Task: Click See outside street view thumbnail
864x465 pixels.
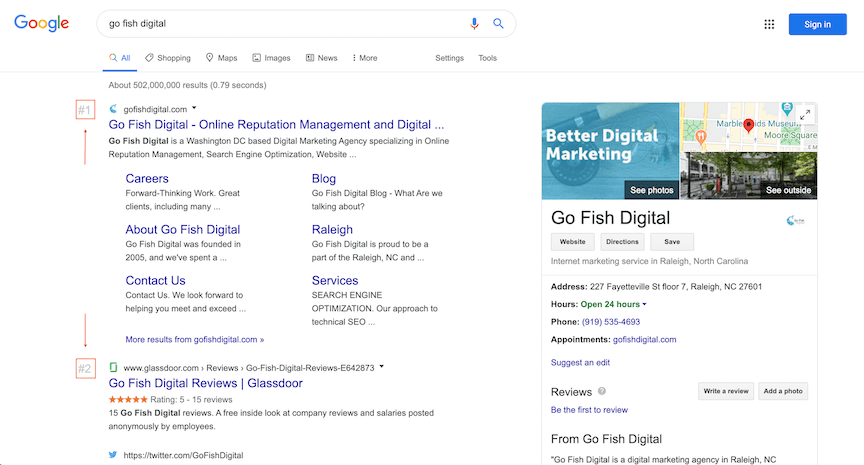Action: click(749, 176)
